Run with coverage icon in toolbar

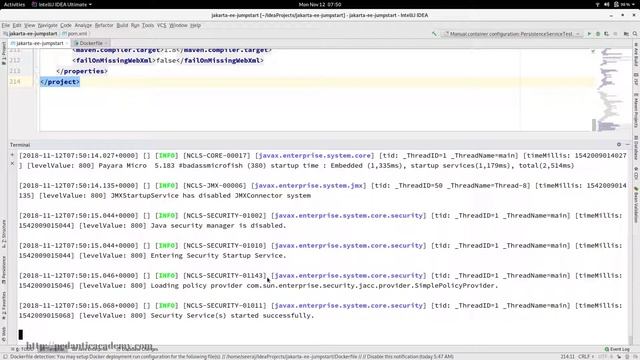[607, 34]
